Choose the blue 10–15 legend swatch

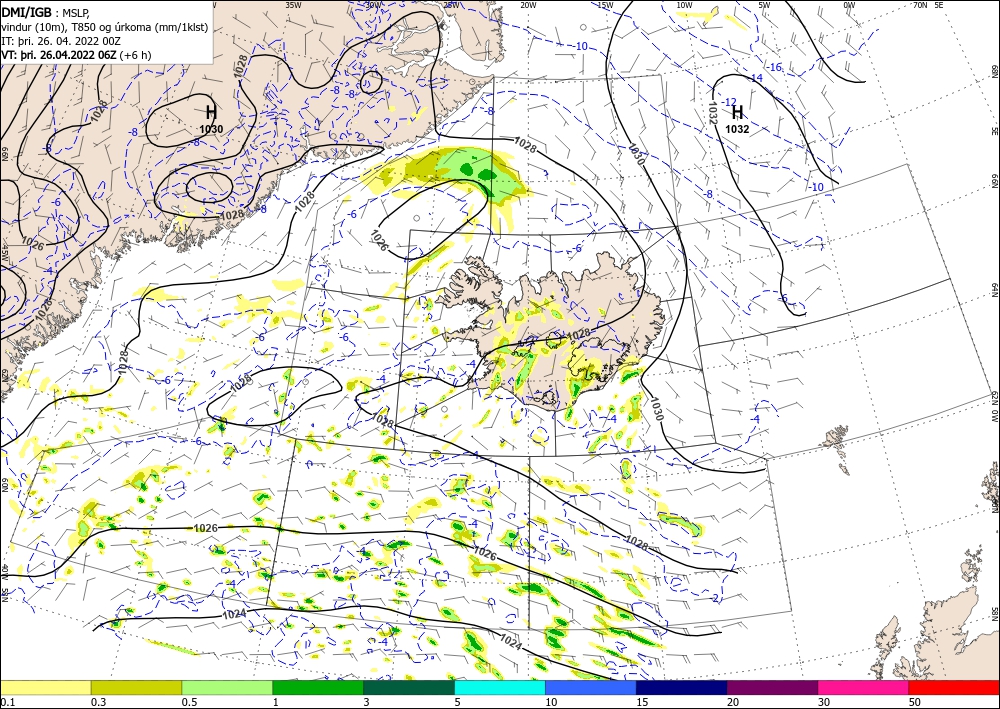pyautogui.click(x=591, y=687)
